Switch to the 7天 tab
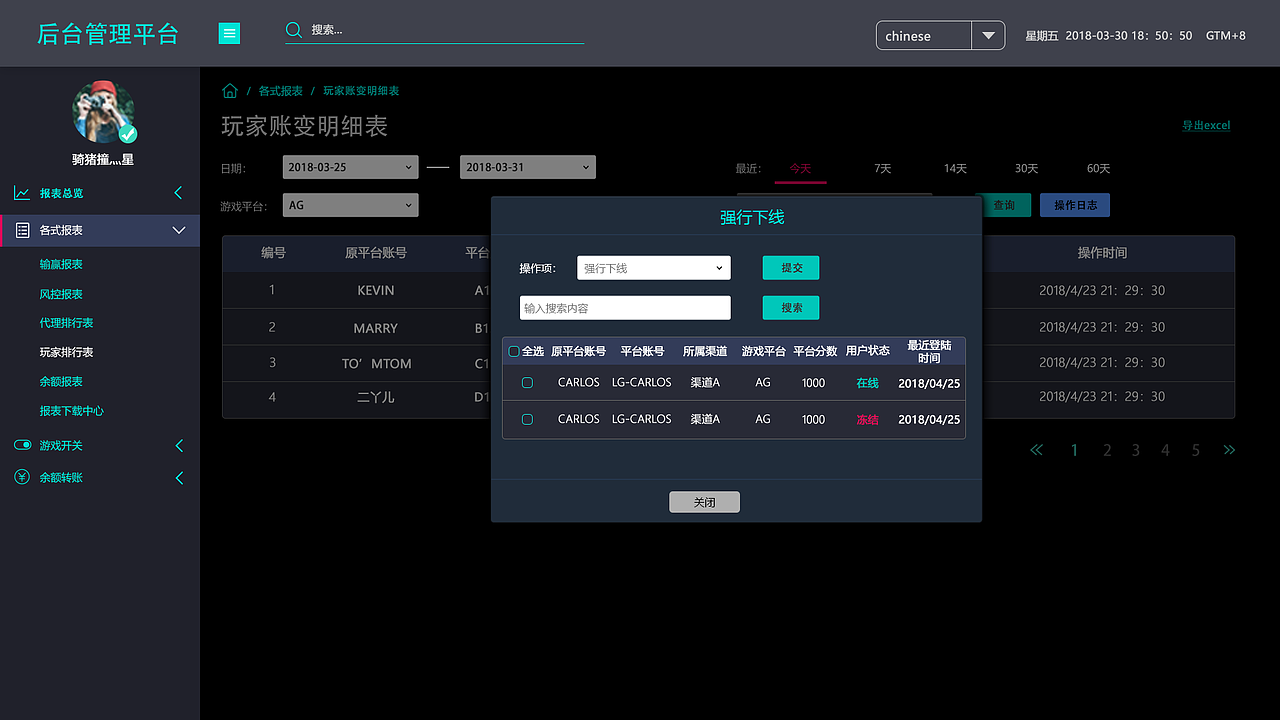The width and height of the screenshot is (1280, 720). tap(882, 169)
